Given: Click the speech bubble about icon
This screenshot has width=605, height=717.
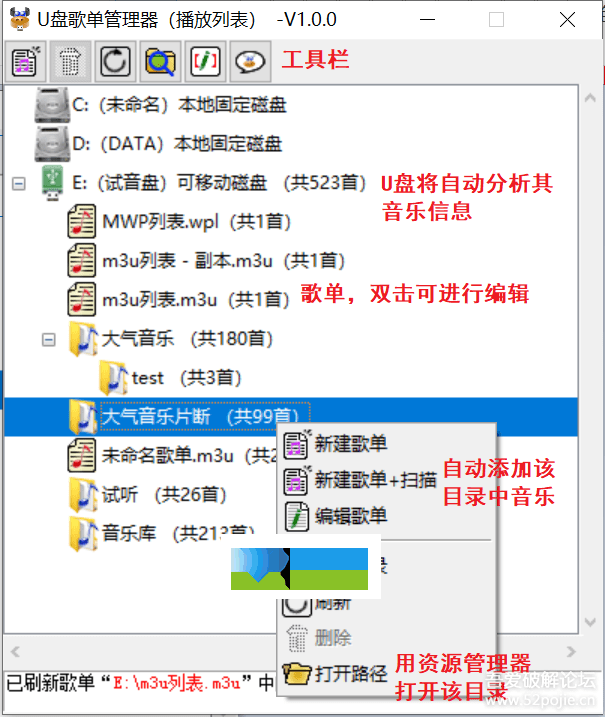Looking at the screenshot, I should [250, 61].
